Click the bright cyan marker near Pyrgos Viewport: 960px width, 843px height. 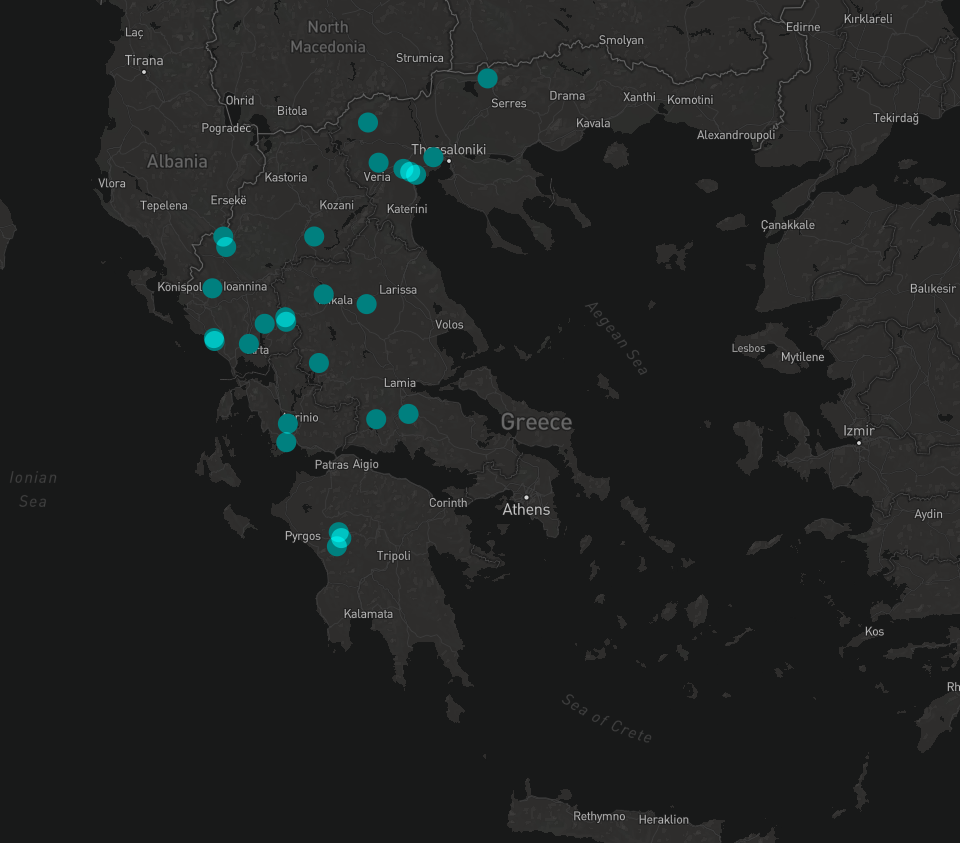coord(341,537)
